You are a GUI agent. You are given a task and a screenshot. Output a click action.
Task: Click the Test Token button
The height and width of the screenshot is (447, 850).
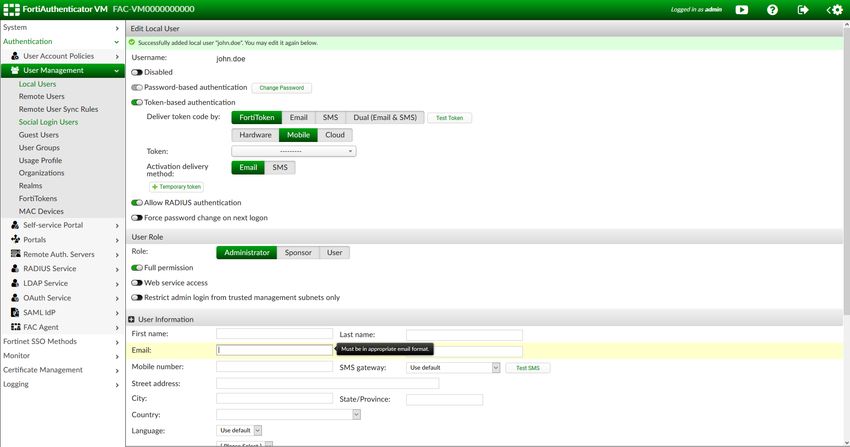click(x=449, y=118)
